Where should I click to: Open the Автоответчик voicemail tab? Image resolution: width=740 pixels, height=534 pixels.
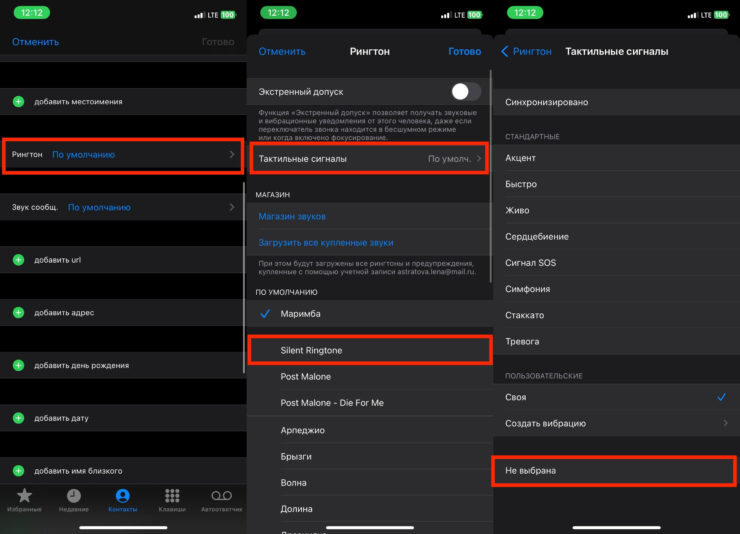[221, 499]
